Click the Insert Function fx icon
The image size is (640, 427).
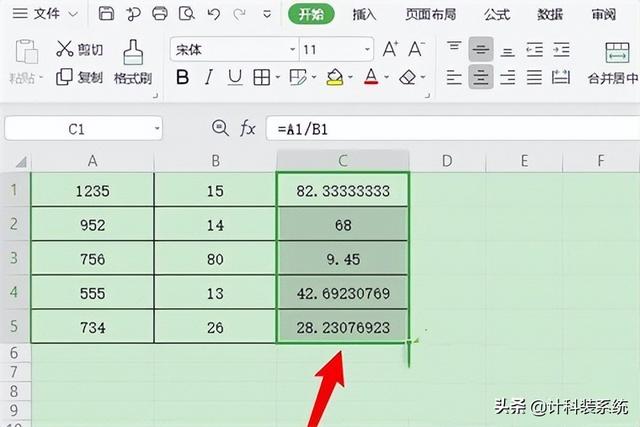tap(247, 127)
